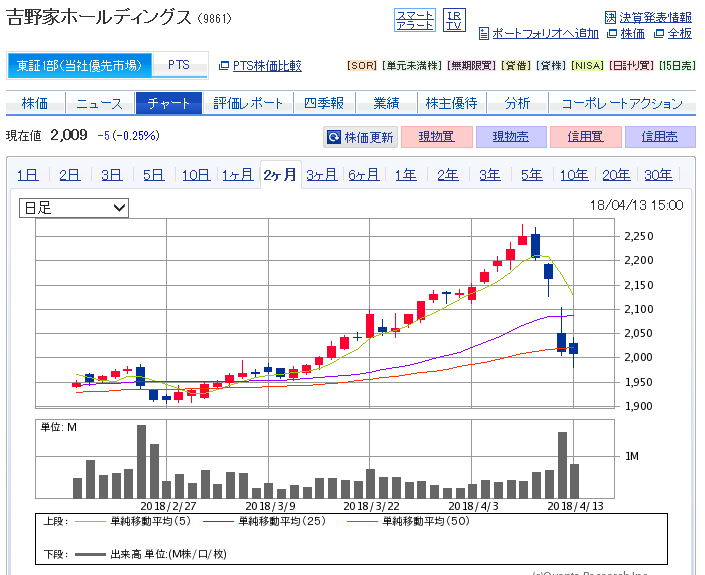This screenshot has width=705, height=575.
Task: Click the [日計り買] label
Action: [x=631, y=66]
